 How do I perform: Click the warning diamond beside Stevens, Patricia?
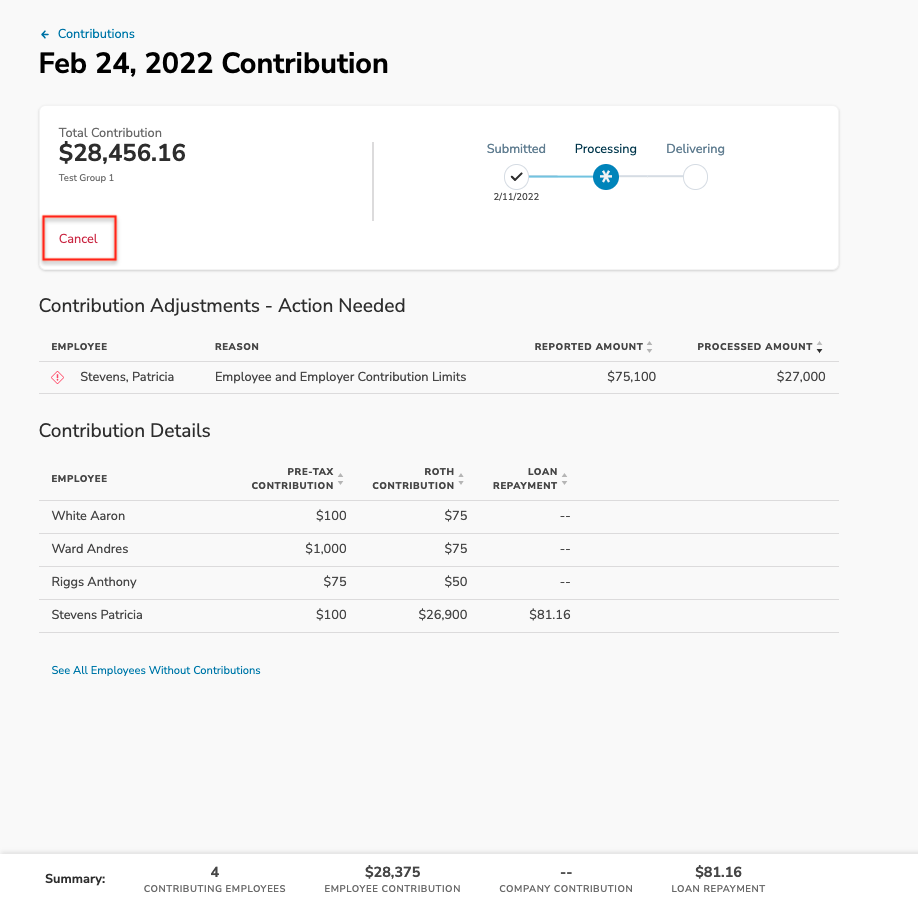coord(57,377)
